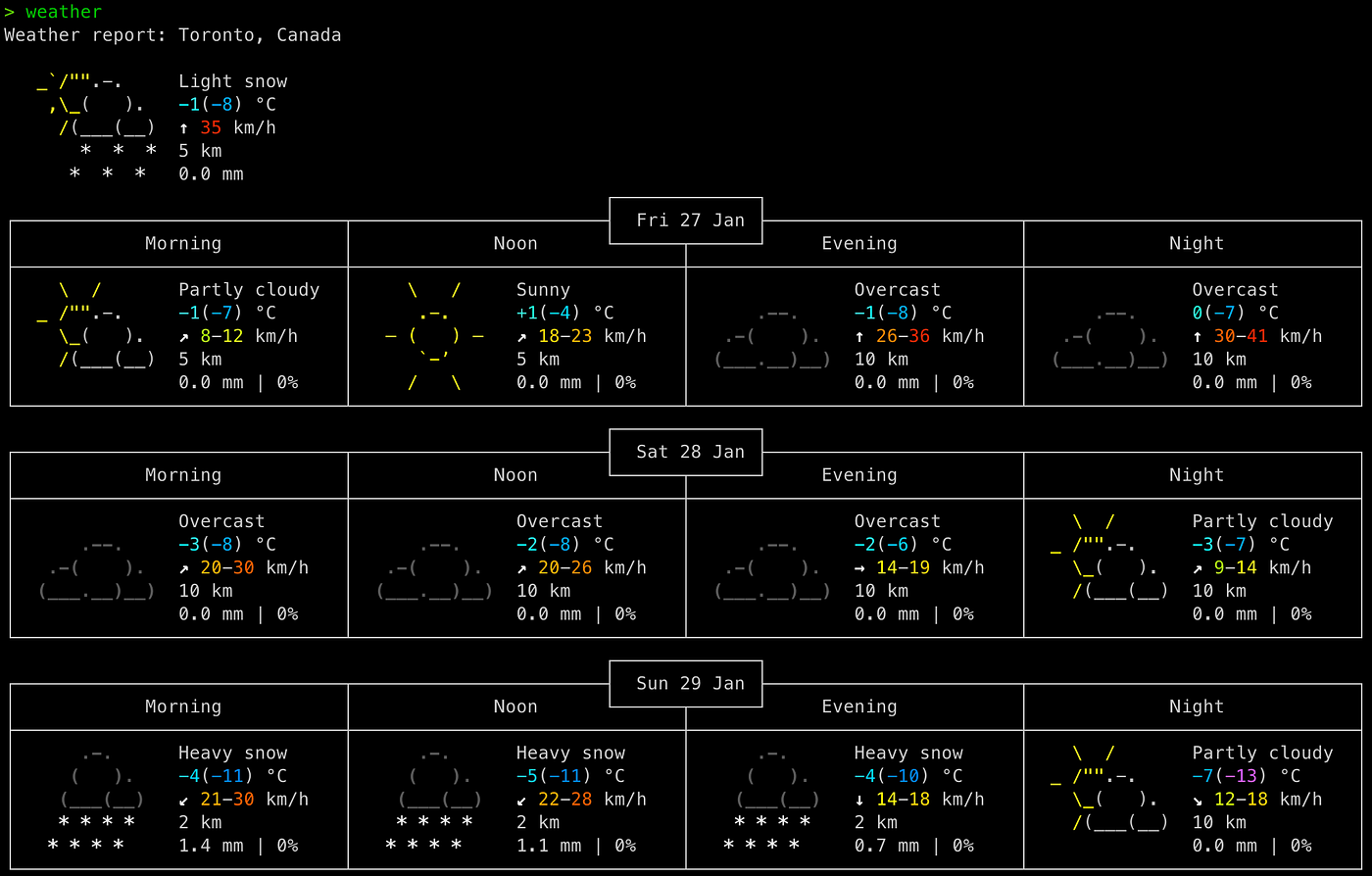Click the "Sun 29 Jan" date header
This screenshot has height=876, width=1372.
[x=690, y=683]
